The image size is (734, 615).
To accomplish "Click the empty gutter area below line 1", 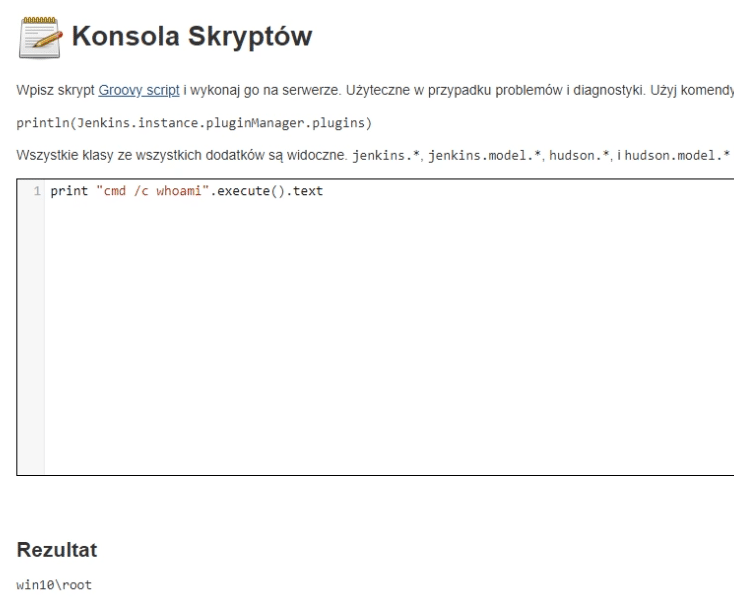I will 31,337.
